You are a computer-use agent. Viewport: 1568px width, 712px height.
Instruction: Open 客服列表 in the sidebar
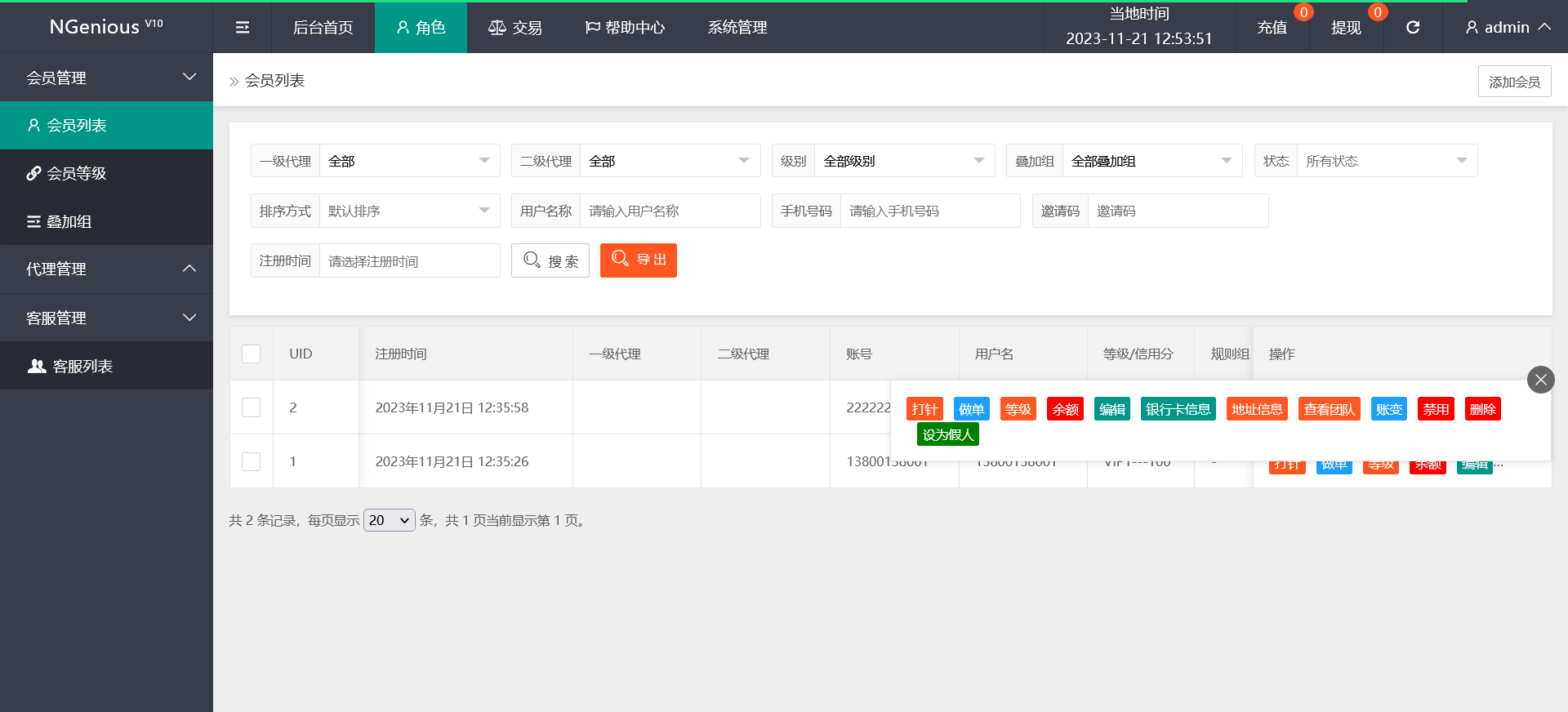[x=82, y=366]
